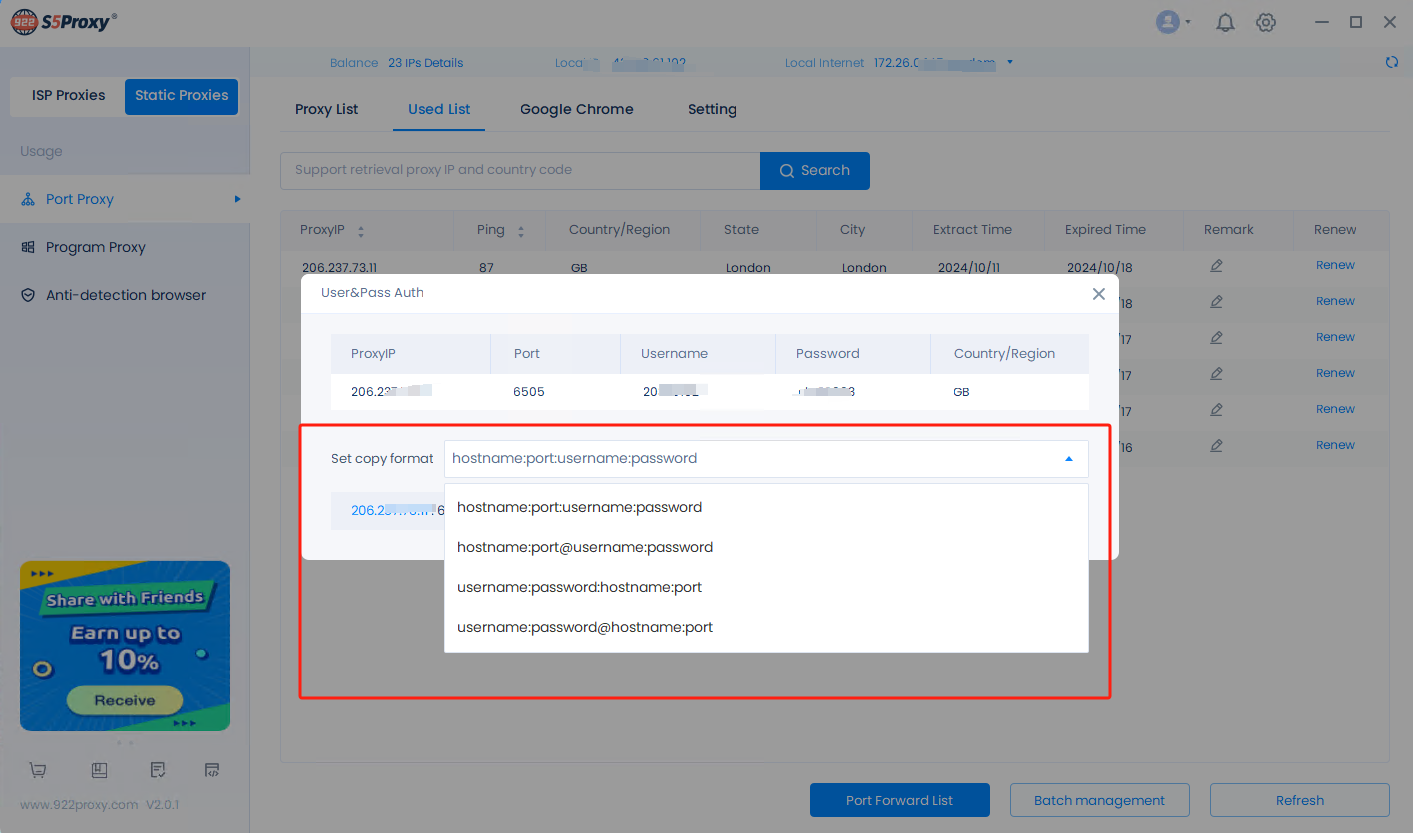
Task: Click the refresh icon at top right
Action: (x=1391, y=62)
